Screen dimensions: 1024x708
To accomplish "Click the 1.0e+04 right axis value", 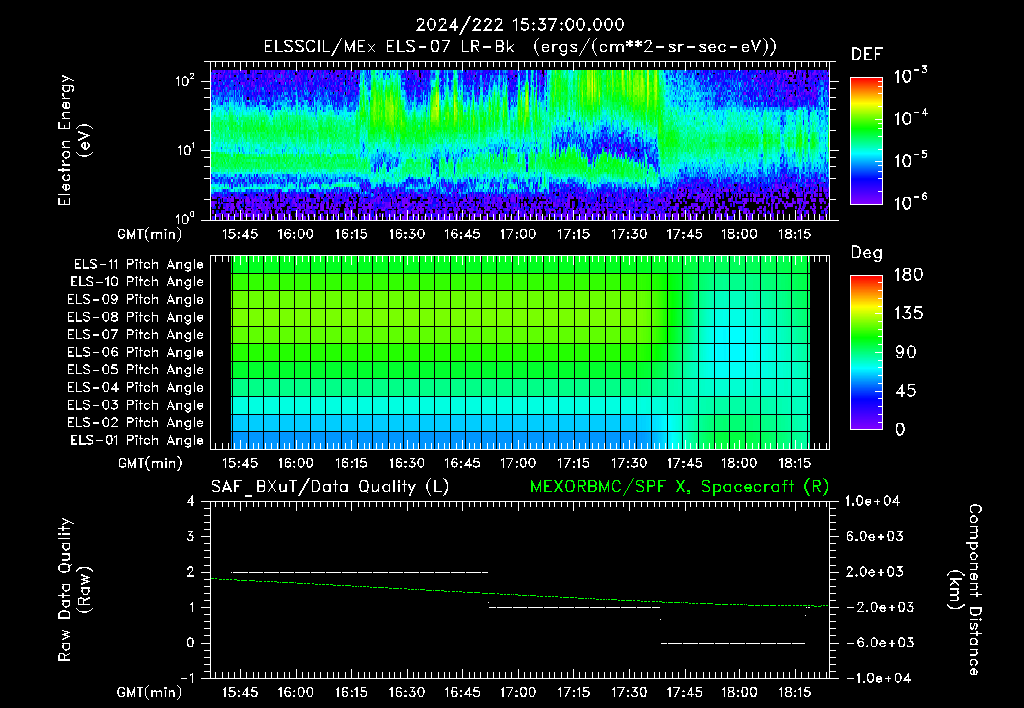I will coord(872,501).
